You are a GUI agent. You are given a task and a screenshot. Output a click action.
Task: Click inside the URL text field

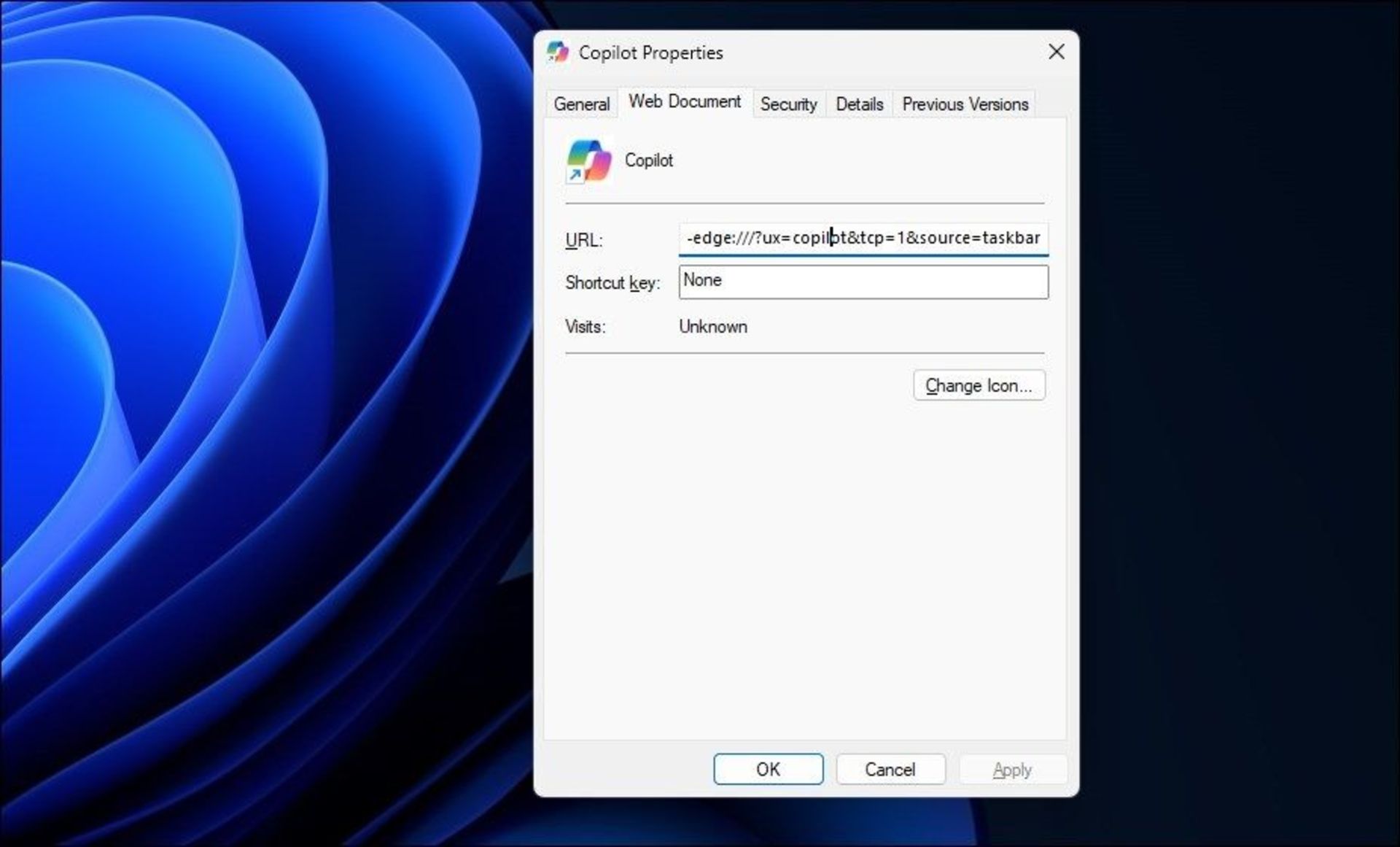pos(863,238)
